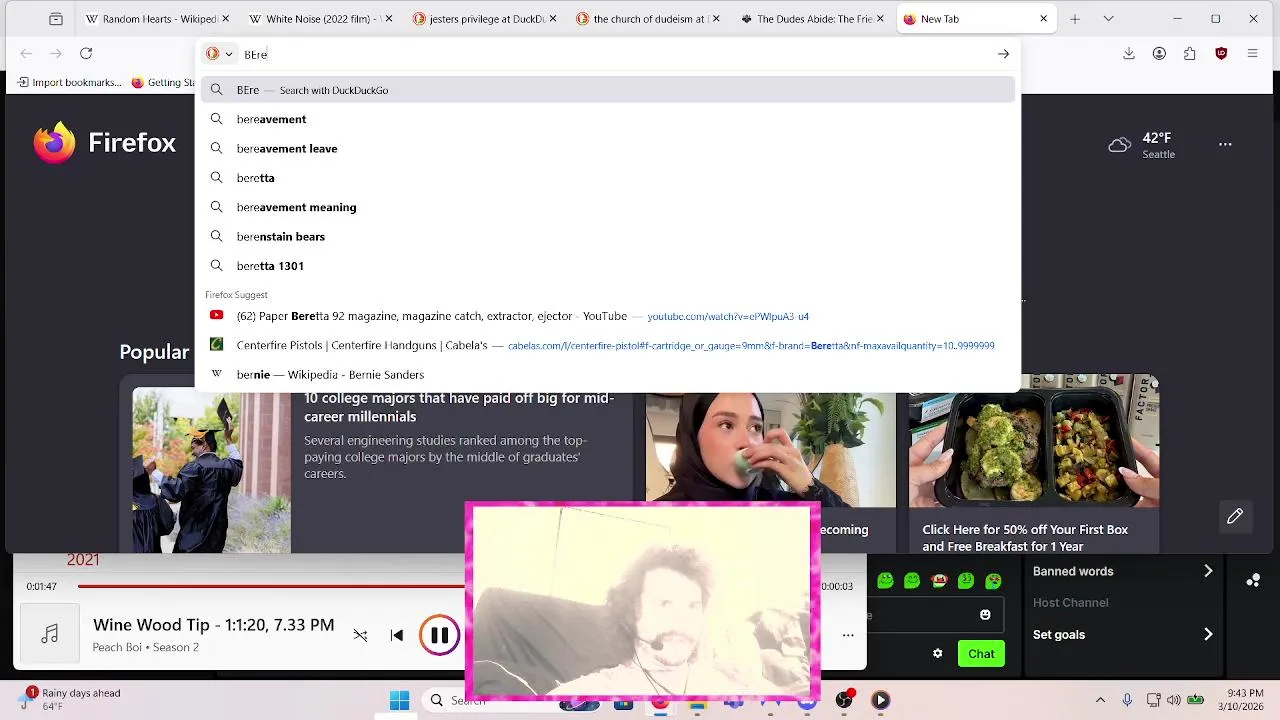The image size is (1280, 720).
Task: Click the taskbar microphone icon
Action: pyautogui.click(x=1127, y=700)
